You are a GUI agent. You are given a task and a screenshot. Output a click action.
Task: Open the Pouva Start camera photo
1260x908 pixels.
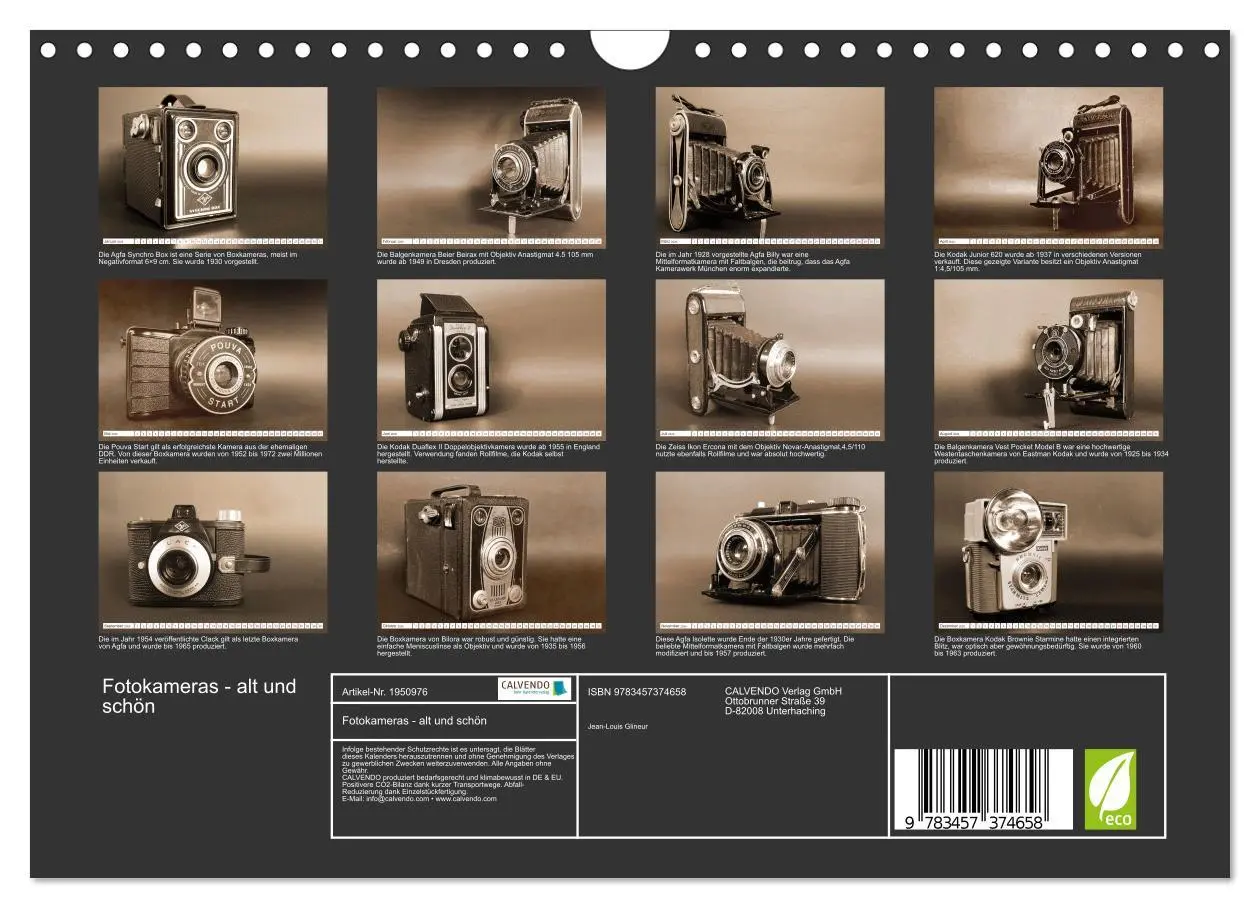(212, 360)
